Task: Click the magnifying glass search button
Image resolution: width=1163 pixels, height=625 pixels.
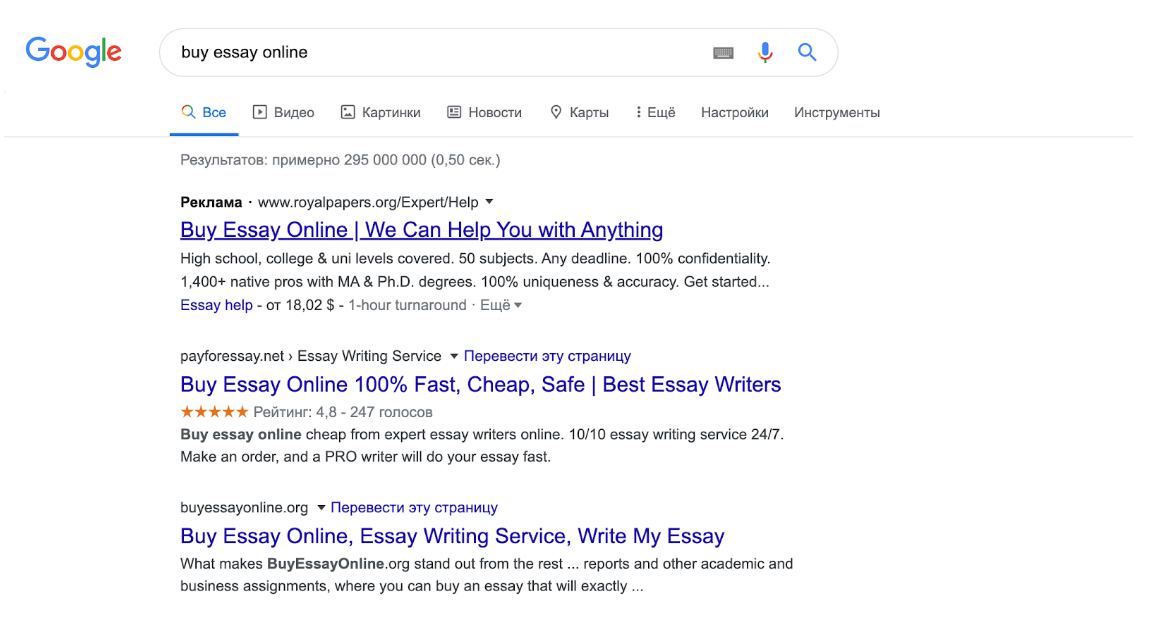Action: coord(807,52)
